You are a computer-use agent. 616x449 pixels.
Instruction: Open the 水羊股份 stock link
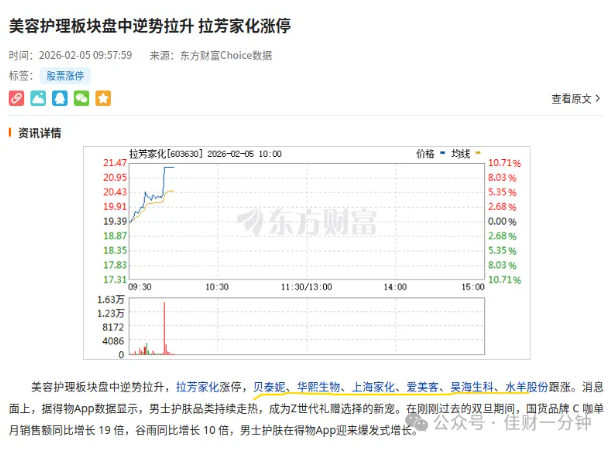[x=526, y=387]
